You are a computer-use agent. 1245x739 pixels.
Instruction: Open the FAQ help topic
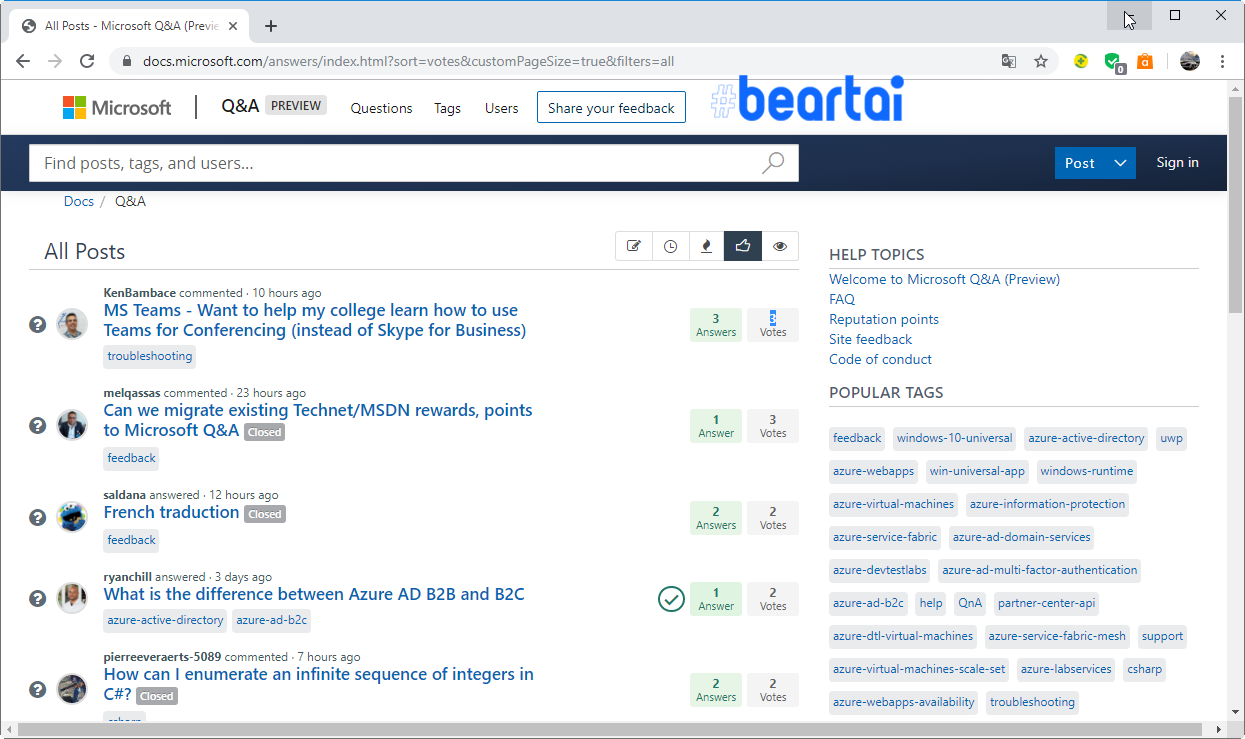coord(842,299)
